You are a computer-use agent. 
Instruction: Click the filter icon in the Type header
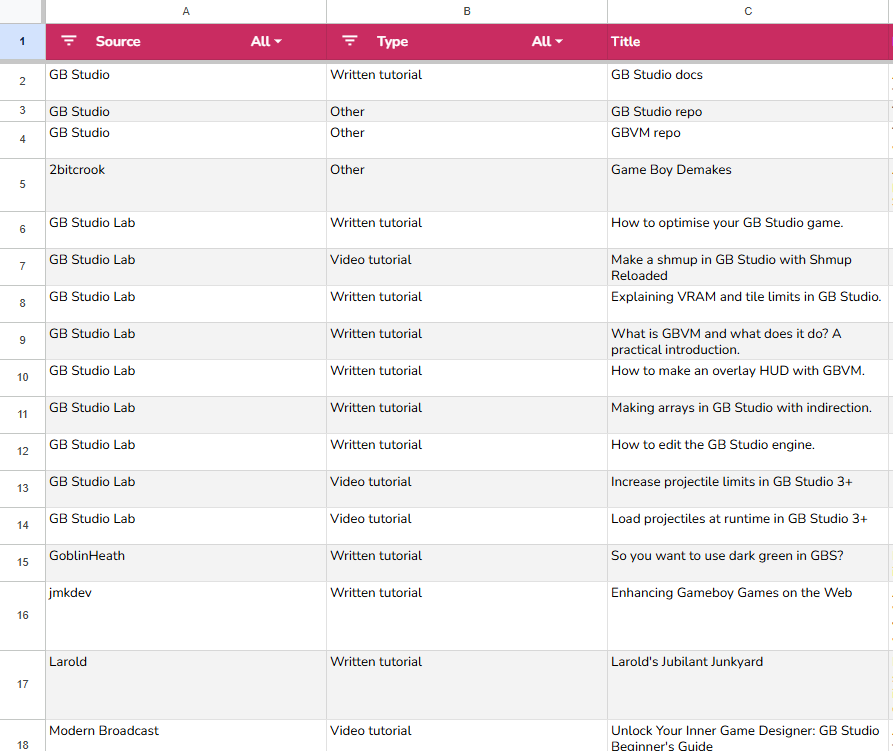pyautogui.click(x=350, y=41)
